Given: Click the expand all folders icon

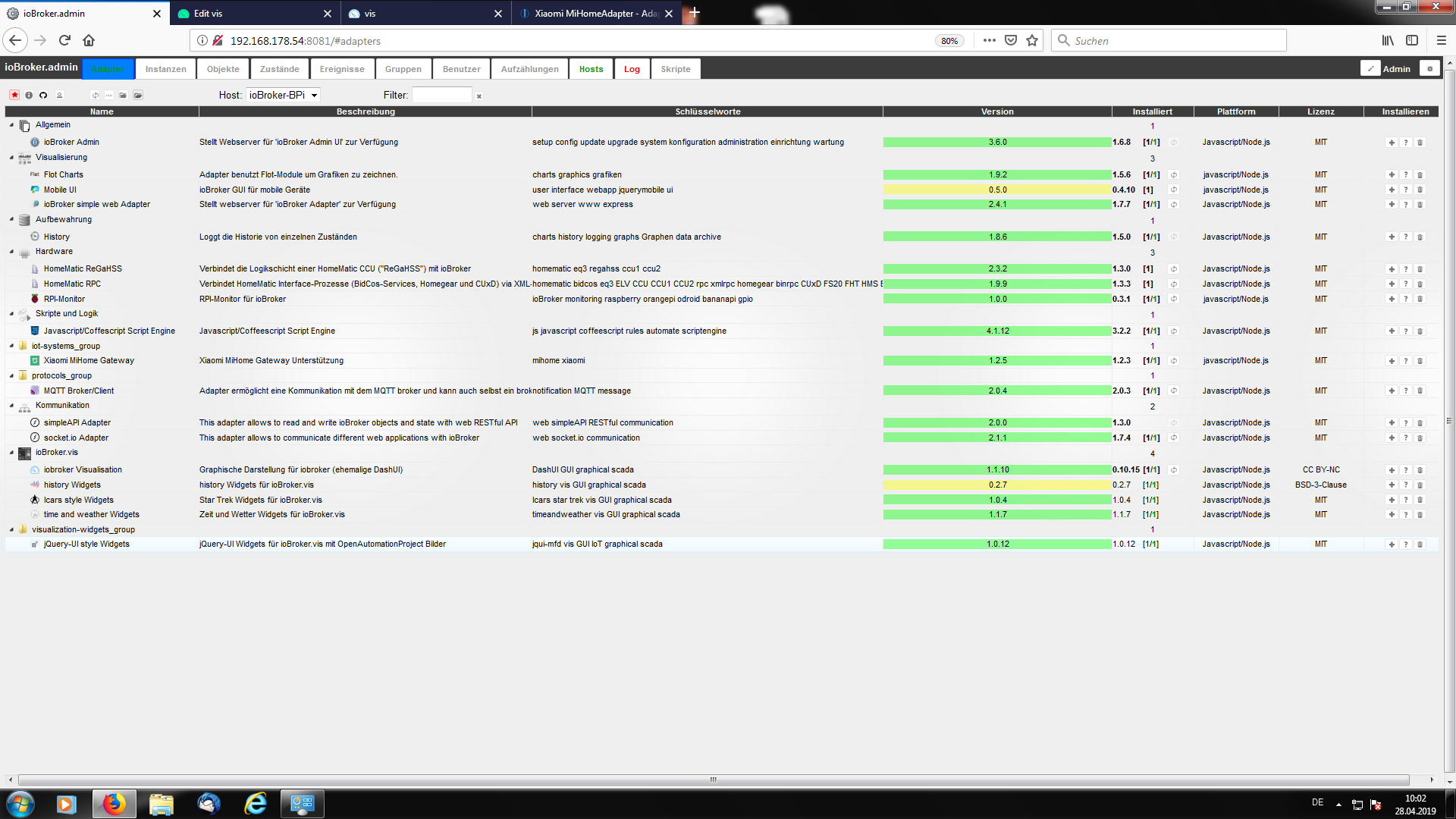Looking at the screenshot, I should tap(138, 96).
